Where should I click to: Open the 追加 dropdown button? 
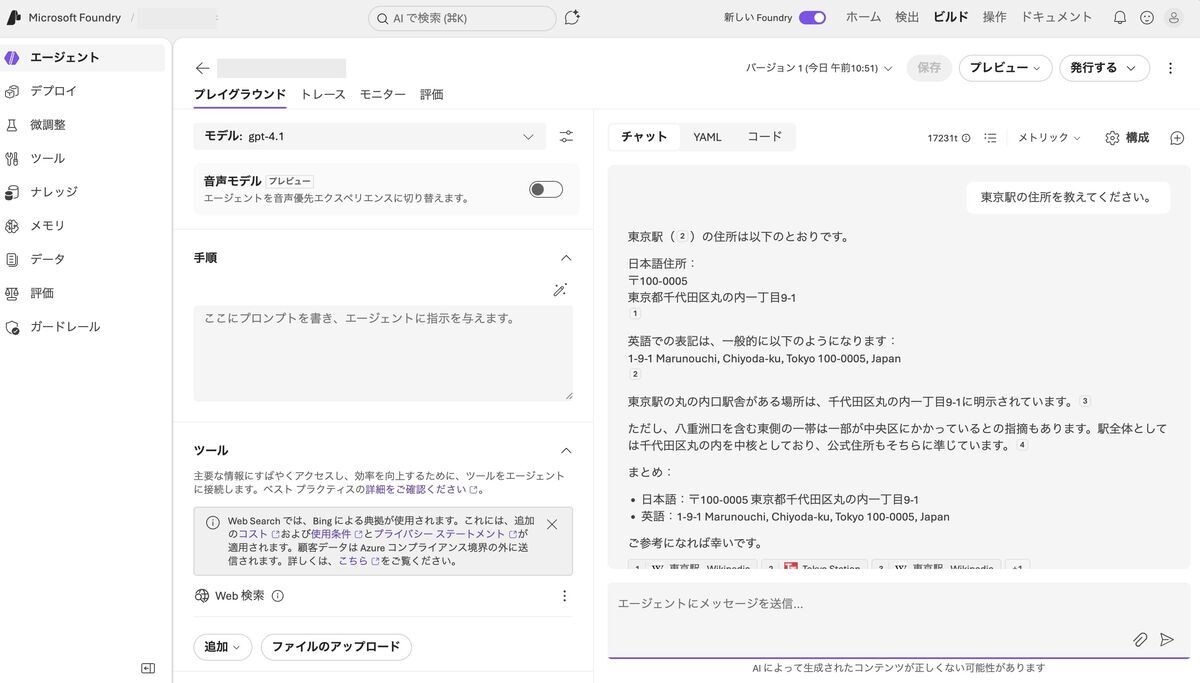point(222,647)
